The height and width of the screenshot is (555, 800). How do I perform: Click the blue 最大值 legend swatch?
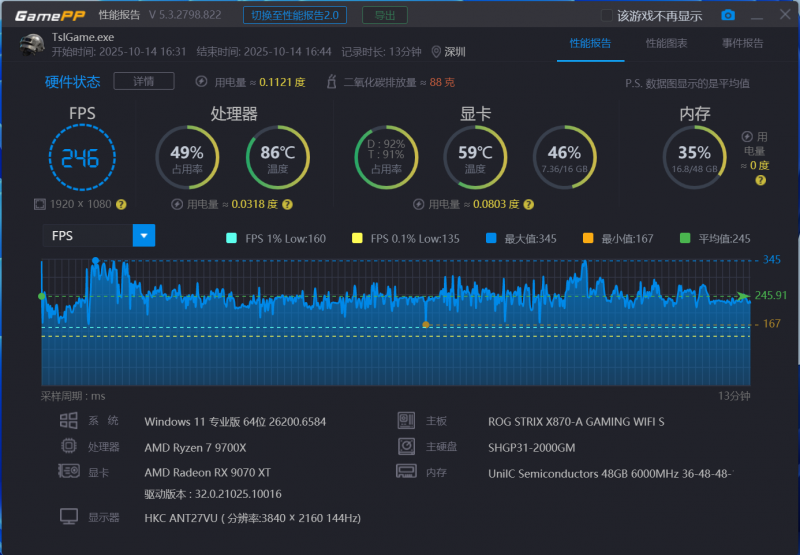tap(490, 238)
